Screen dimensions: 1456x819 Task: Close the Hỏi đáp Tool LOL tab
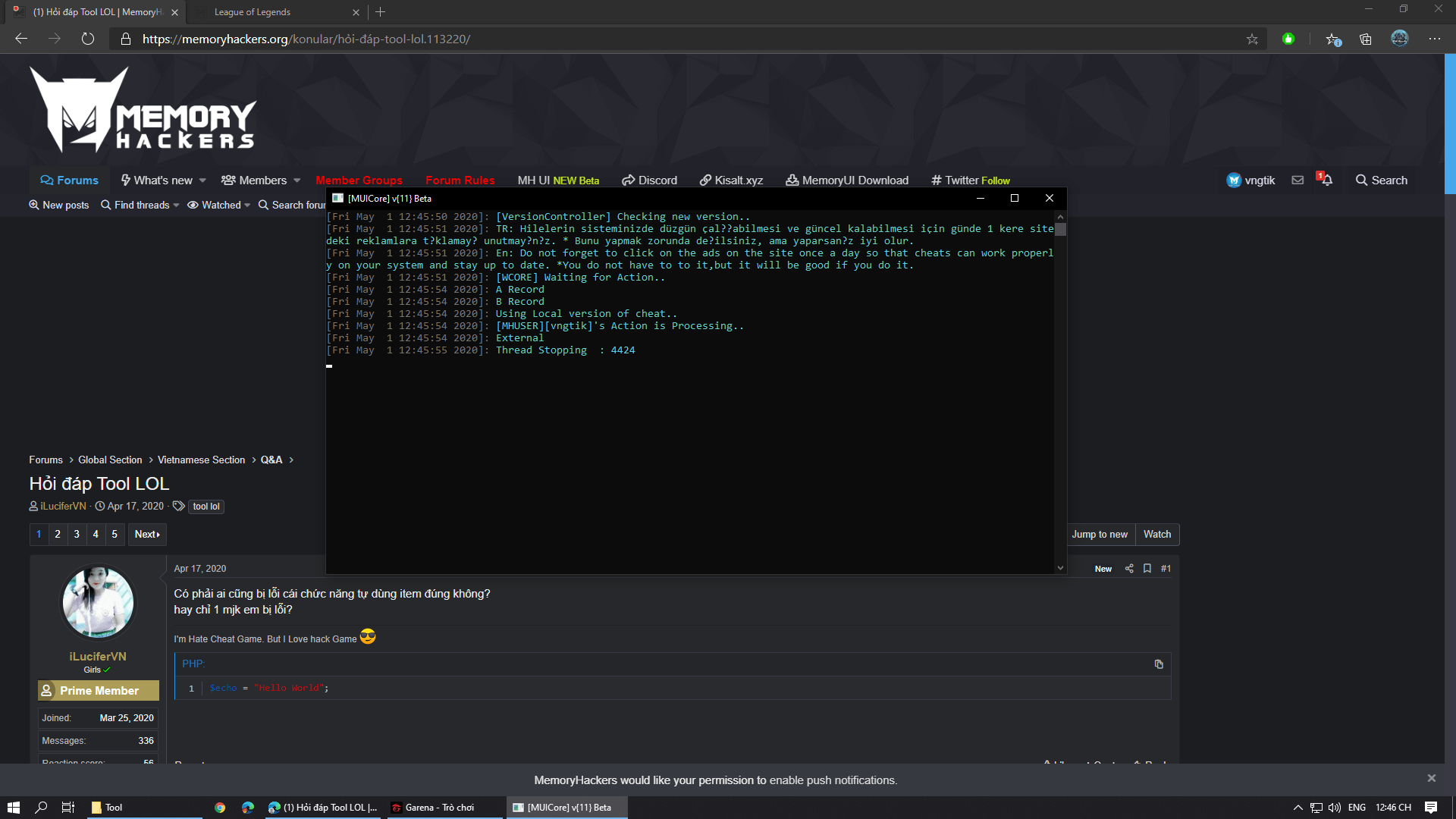tap(175, 12)
